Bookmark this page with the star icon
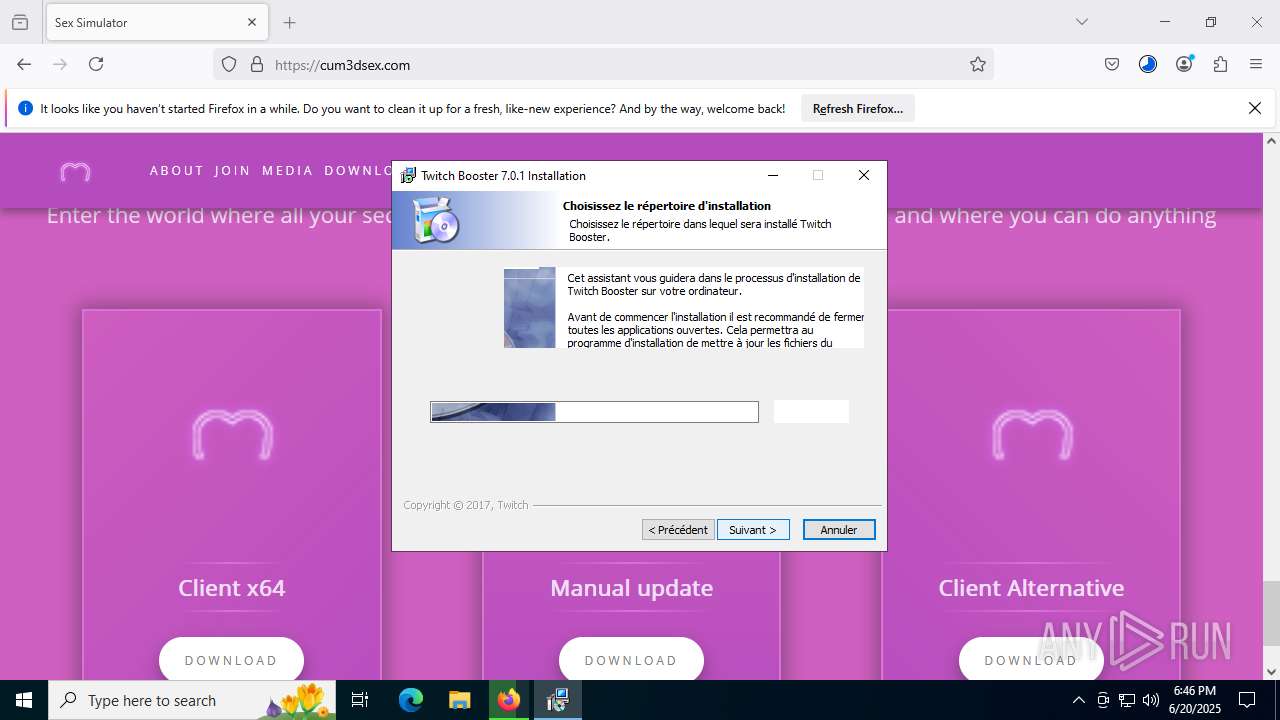 978,64
